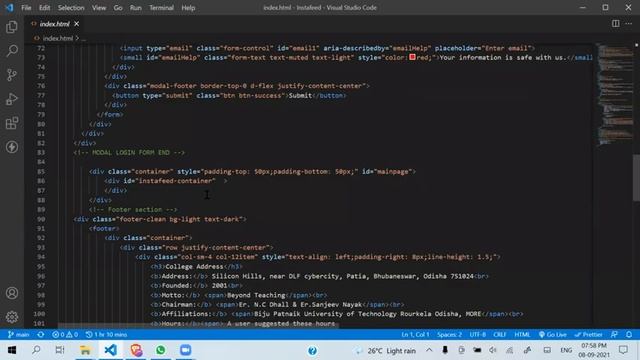640x360 pixels.
Task: Synchronize changes in status bar
Action: (x=41, y=335)
